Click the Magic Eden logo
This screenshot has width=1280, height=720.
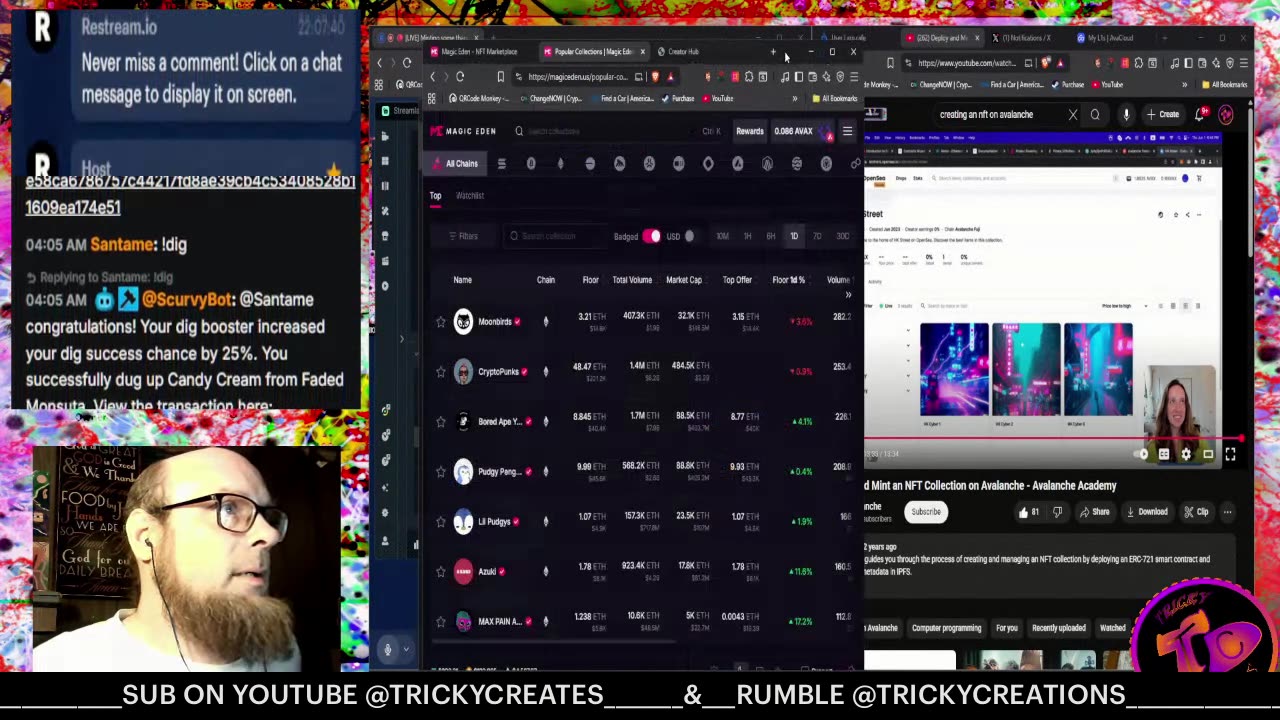pyautogui.click(x=463, y=131)
